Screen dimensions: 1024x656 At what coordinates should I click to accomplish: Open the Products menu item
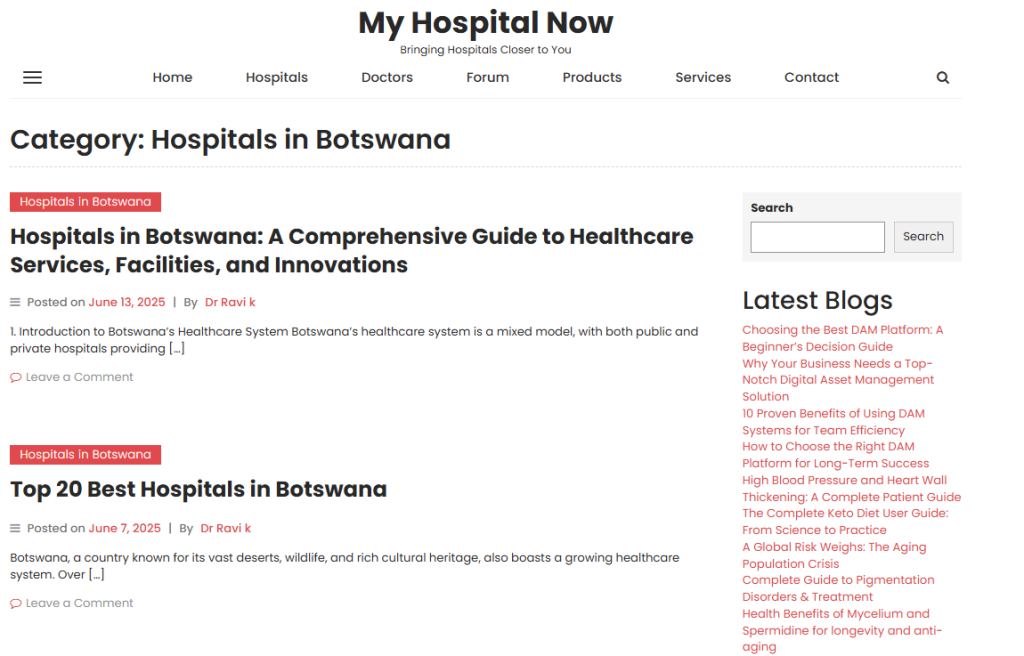pos(592,78)
